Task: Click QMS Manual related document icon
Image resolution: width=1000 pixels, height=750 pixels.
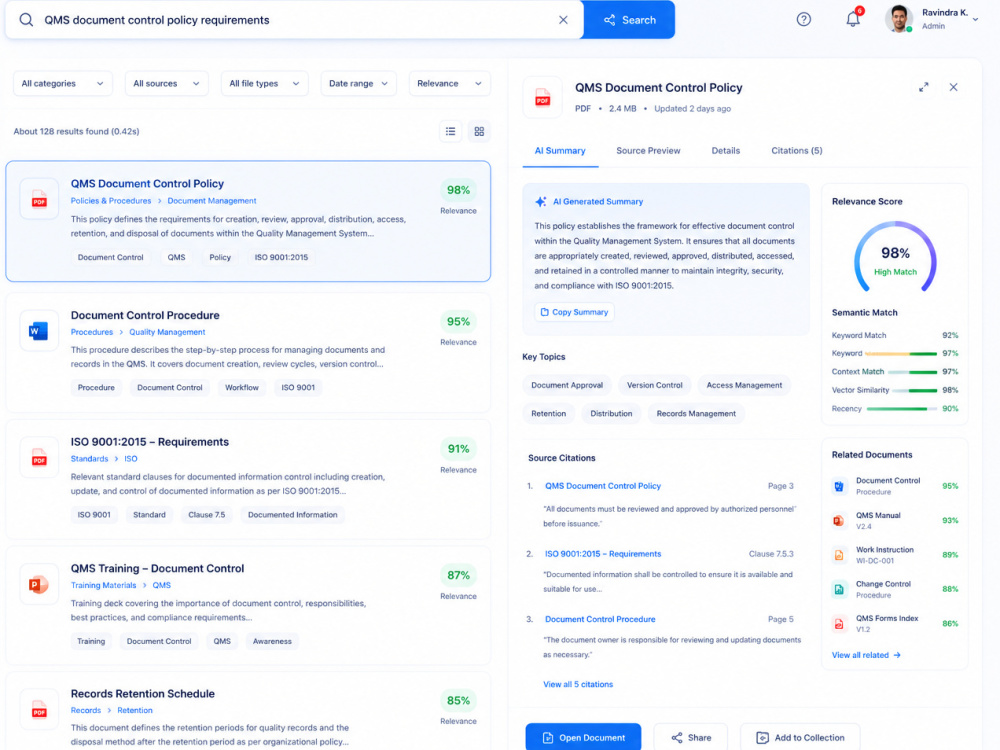Action: [839, 521]
